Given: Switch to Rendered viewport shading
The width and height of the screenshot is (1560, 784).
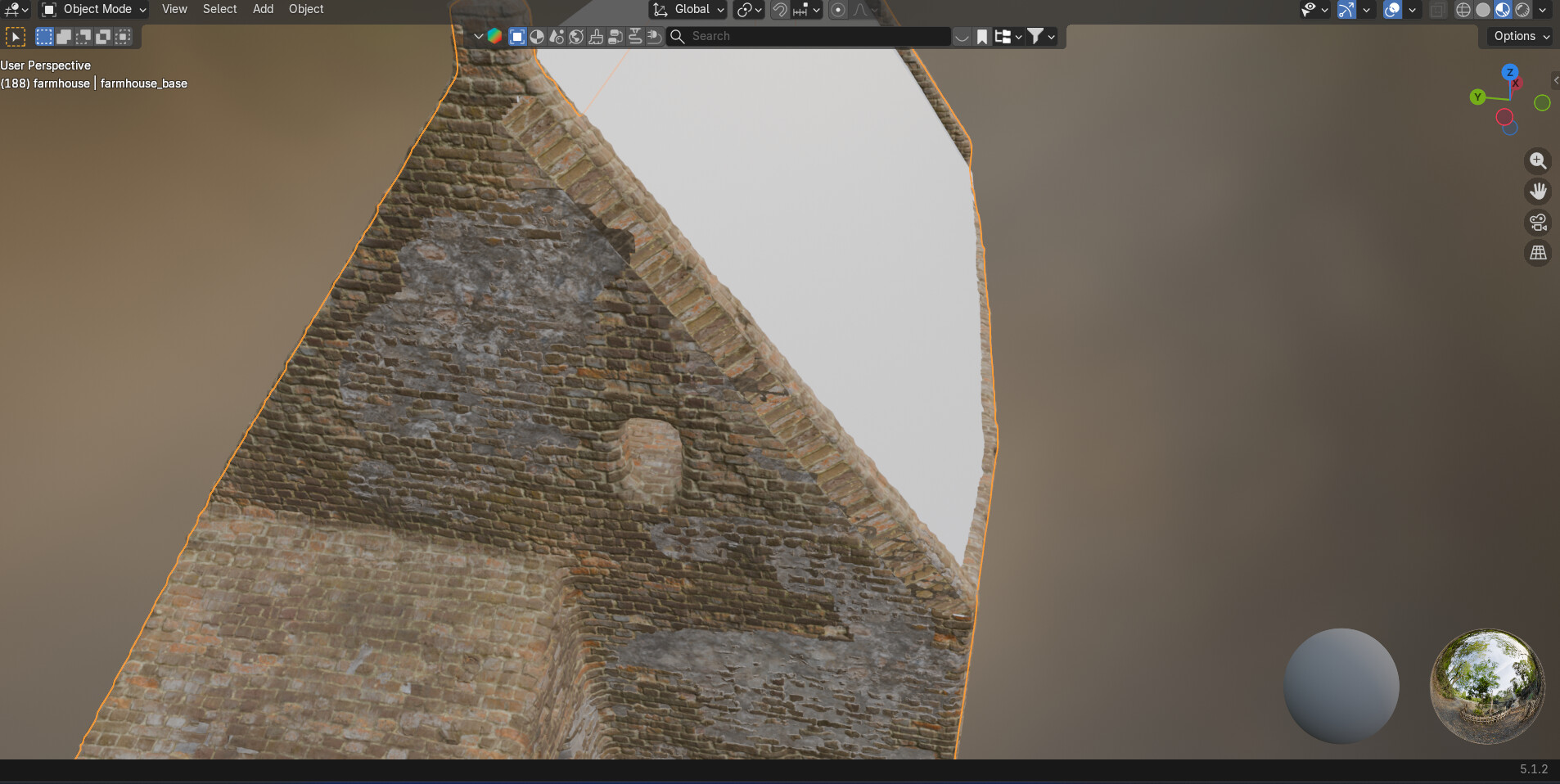Looking at the screenshot, I should pos(1522,10).
